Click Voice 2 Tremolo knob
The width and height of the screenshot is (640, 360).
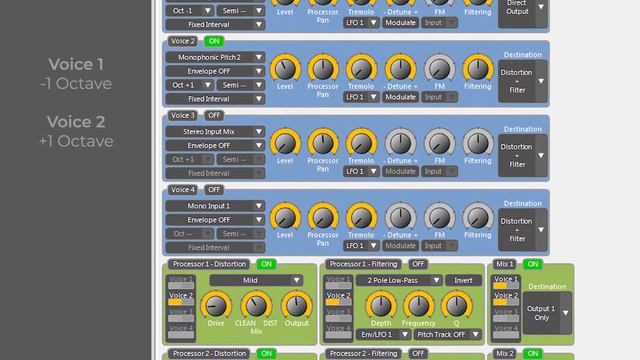361,69
